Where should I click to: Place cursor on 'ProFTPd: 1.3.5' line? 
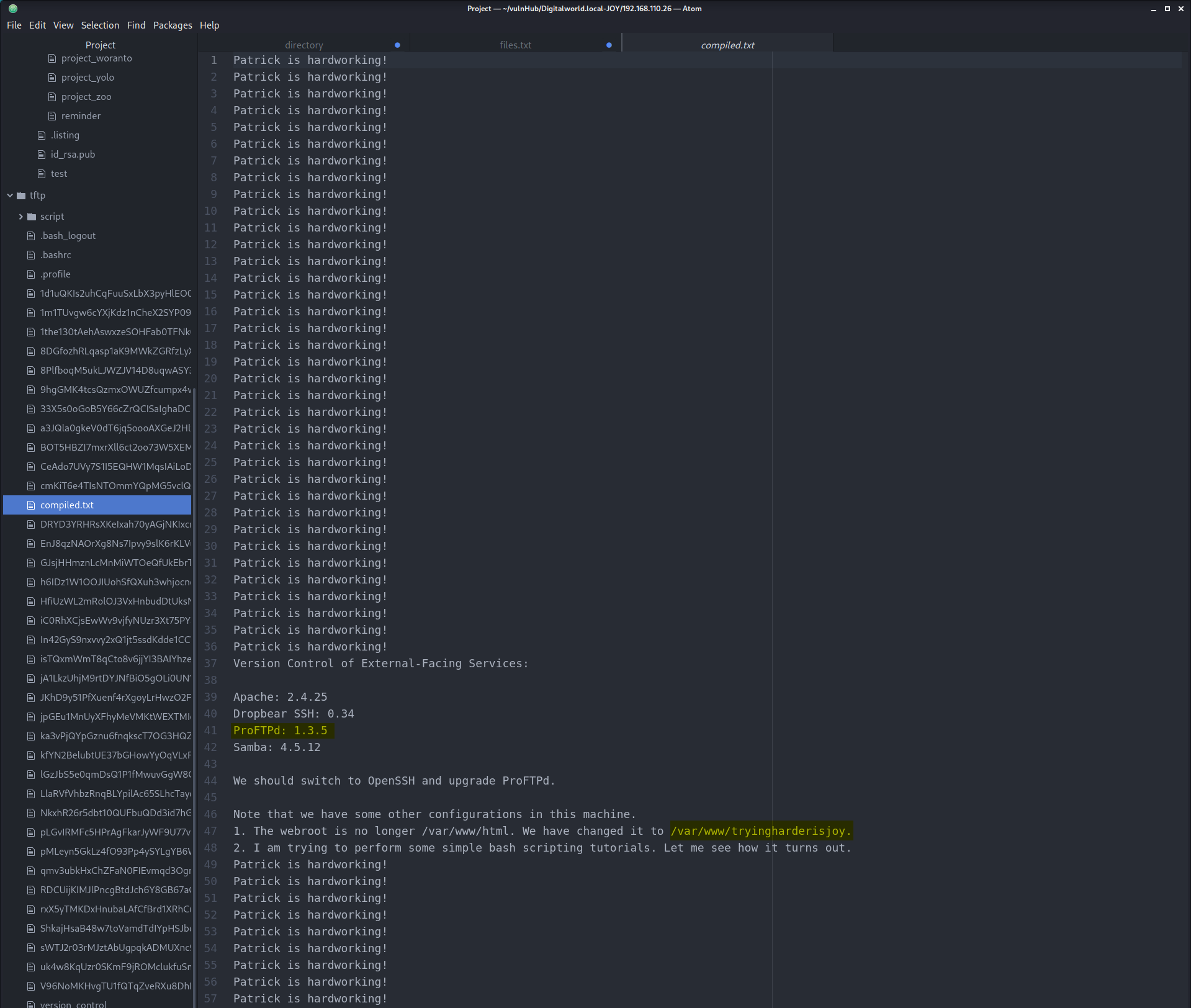point(281,731)
